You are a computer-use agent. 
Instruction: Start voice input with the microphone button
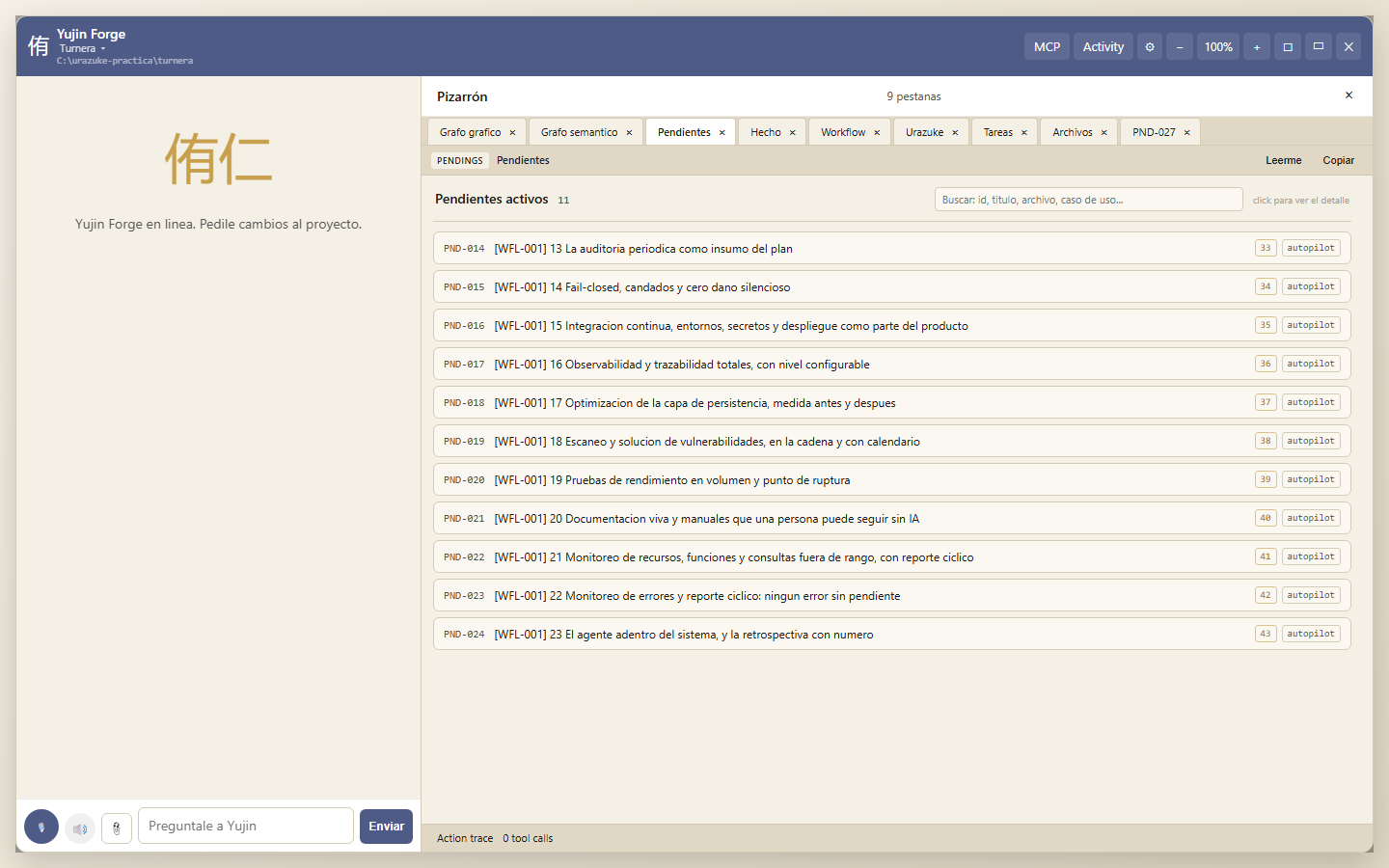click(x=41, y=827)
